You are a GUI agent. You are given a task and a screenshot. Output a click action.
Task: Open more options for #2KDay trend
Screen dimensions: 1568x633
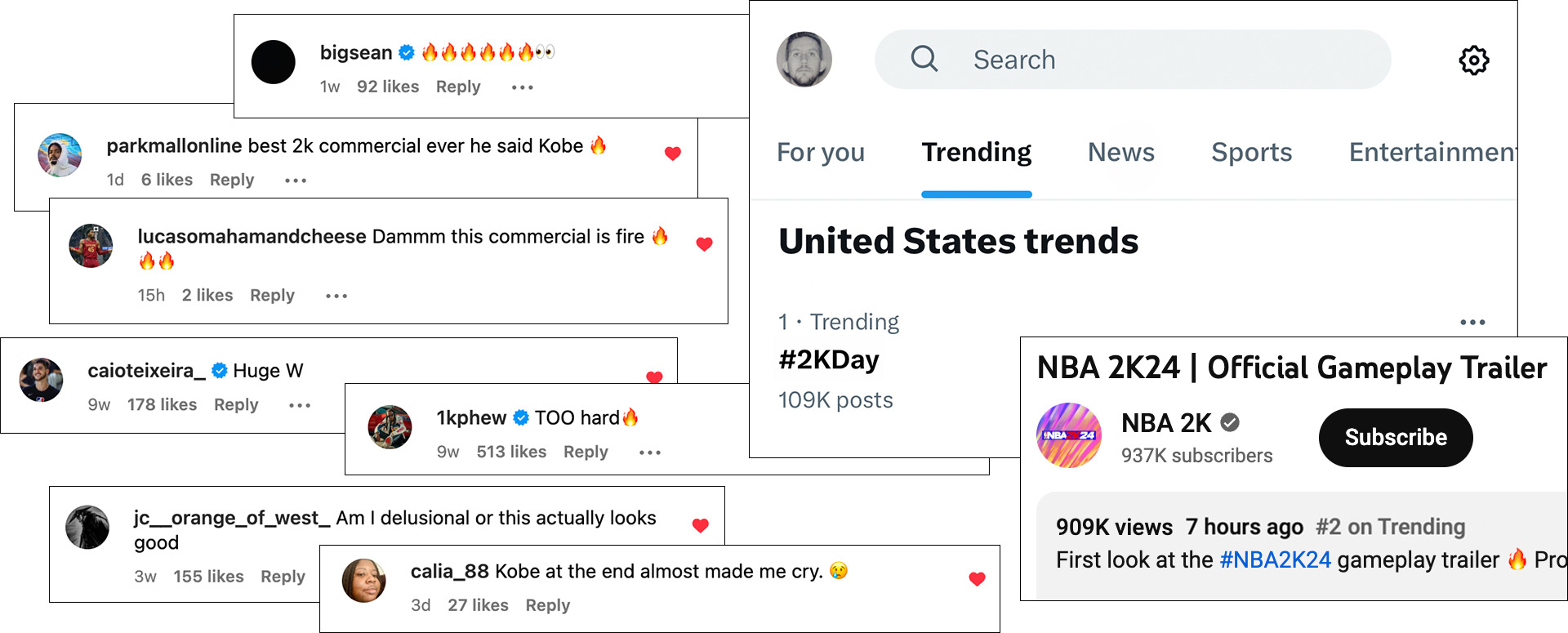click(1472, 323)
